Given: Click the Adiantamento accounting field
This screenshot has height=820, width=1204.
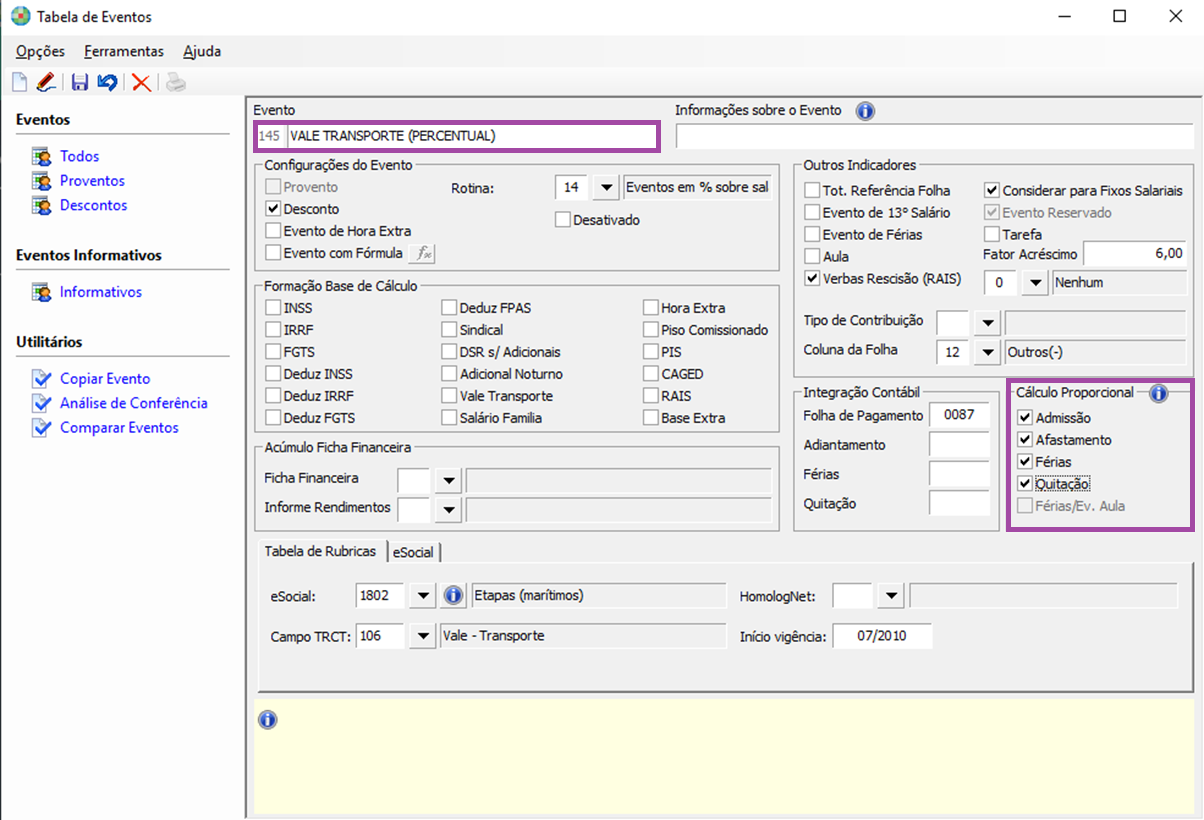Looking at the screenshot, I should [x=959, y=445].
